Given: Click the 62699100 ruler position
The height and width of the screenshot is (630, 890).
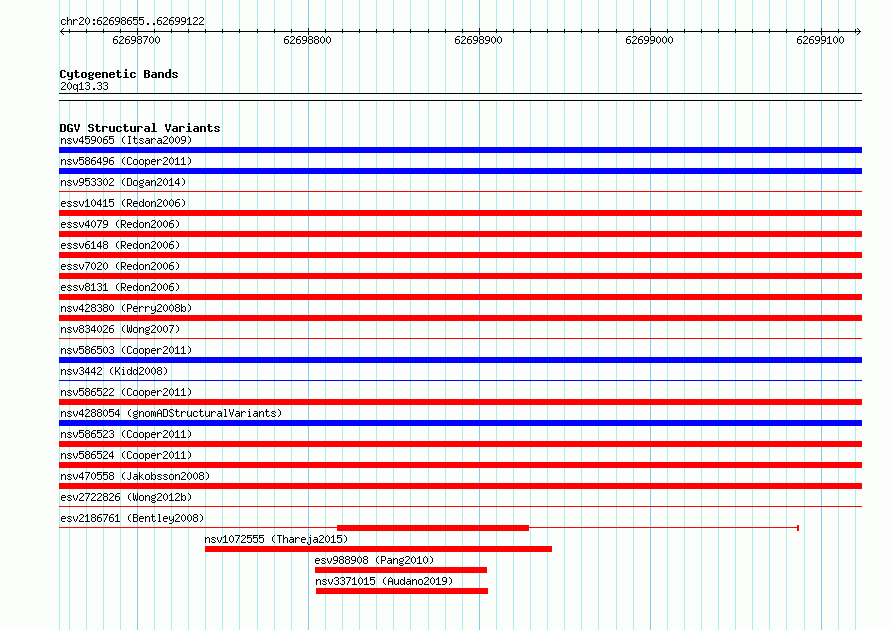Looking at the screenshot, I should (820, 40).
